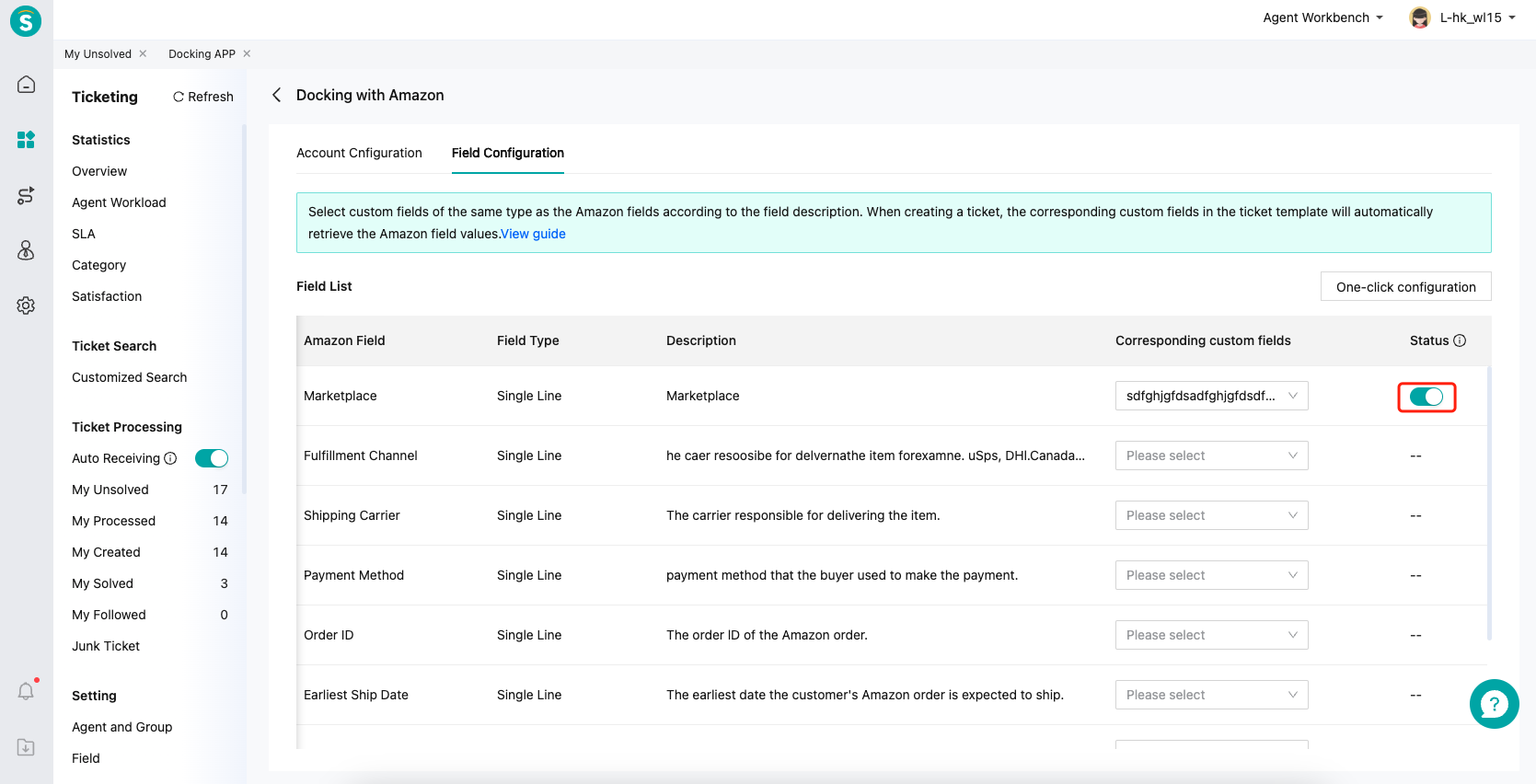Open Payment Method custom field dropdown
Viewport: 1536px width, 784px height.
(x=1211, y=575)
